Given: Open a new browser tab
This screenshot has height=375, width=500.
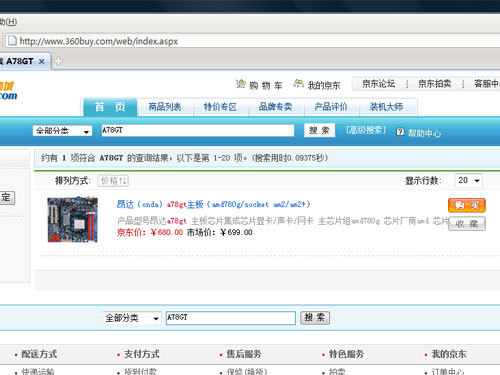Looking at the screenshot, I should 58,61.
